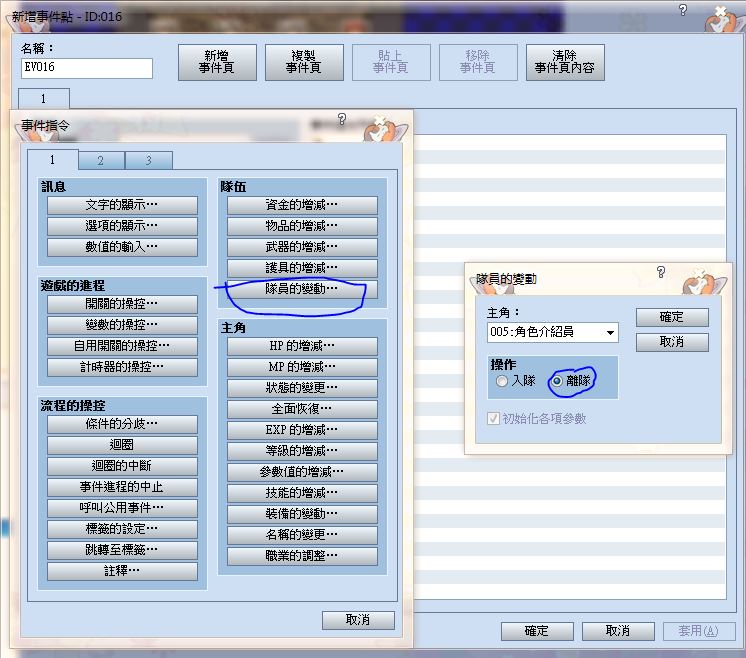Open the 參數值的增減 command
The width and height of the screenshot is (746, 658).
302,472
